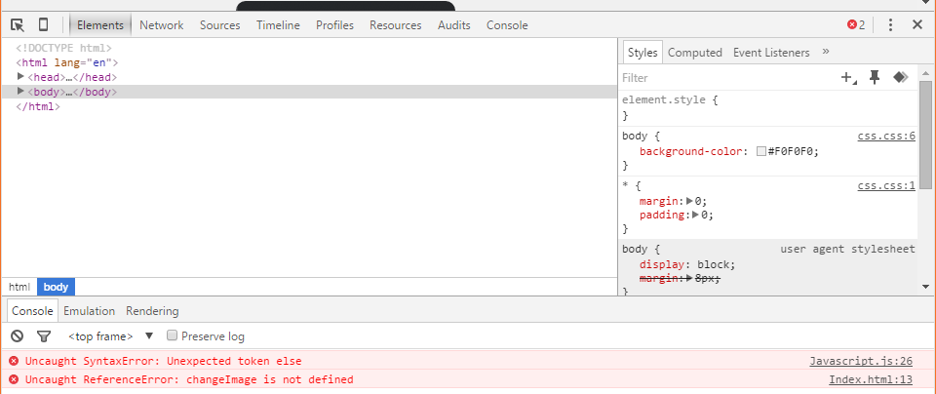Image resolution: width=936 pixels, height=394 pixels.
Task: Expand the body element node
Action: (20, 91)
